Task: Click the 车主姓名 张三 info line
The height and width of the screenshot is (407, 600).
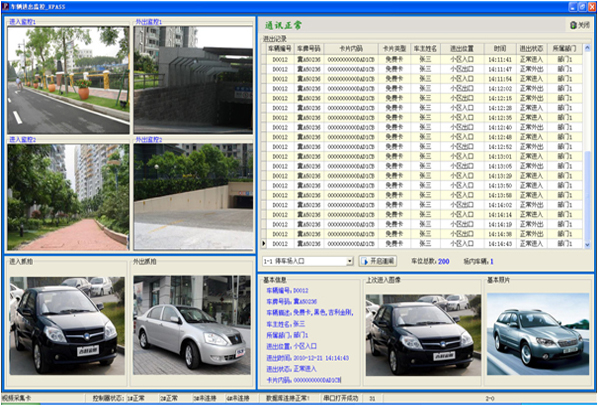Action: tap(286, 324)
